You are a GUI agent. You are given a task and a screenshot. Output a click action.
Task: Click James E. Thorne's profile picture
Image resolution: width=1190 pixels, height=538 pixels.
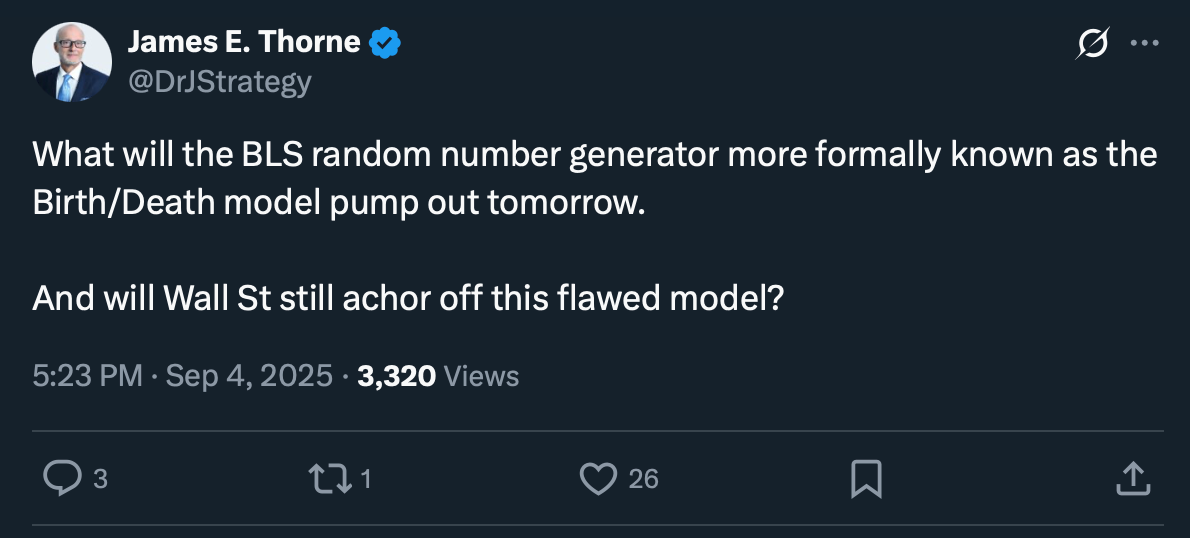[72, 62]
